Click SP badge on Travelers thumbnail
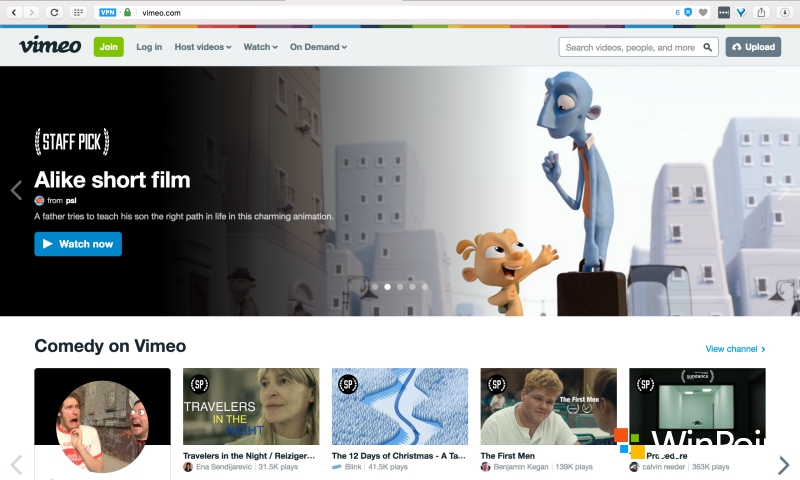The image size is (800, 480). 199,384
